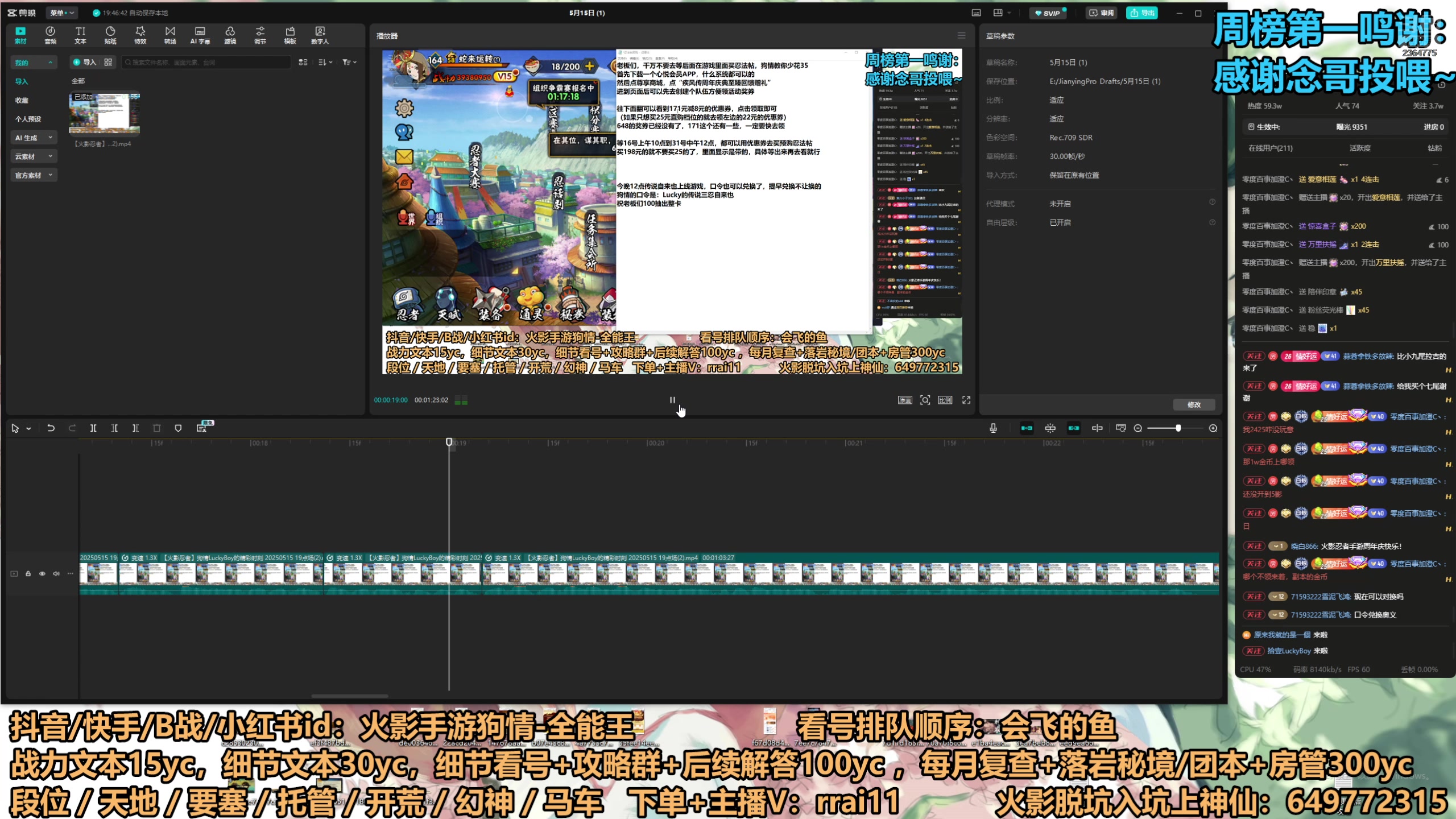The height and width of the screenshot is (819, 1456).
Task: Open the 素材 (Media) tab
Action: pos(20,35)
